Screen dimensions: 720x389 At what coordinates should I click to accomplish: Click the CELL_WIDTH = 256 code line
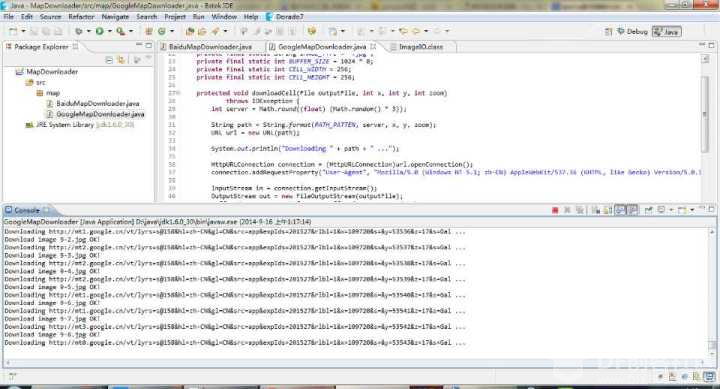tap(273, 69)
